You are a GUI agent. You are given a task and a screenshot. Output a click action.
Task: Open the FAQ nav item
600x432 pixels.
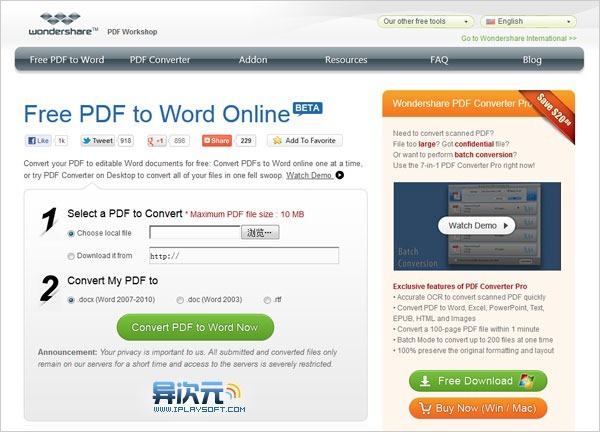439,60
